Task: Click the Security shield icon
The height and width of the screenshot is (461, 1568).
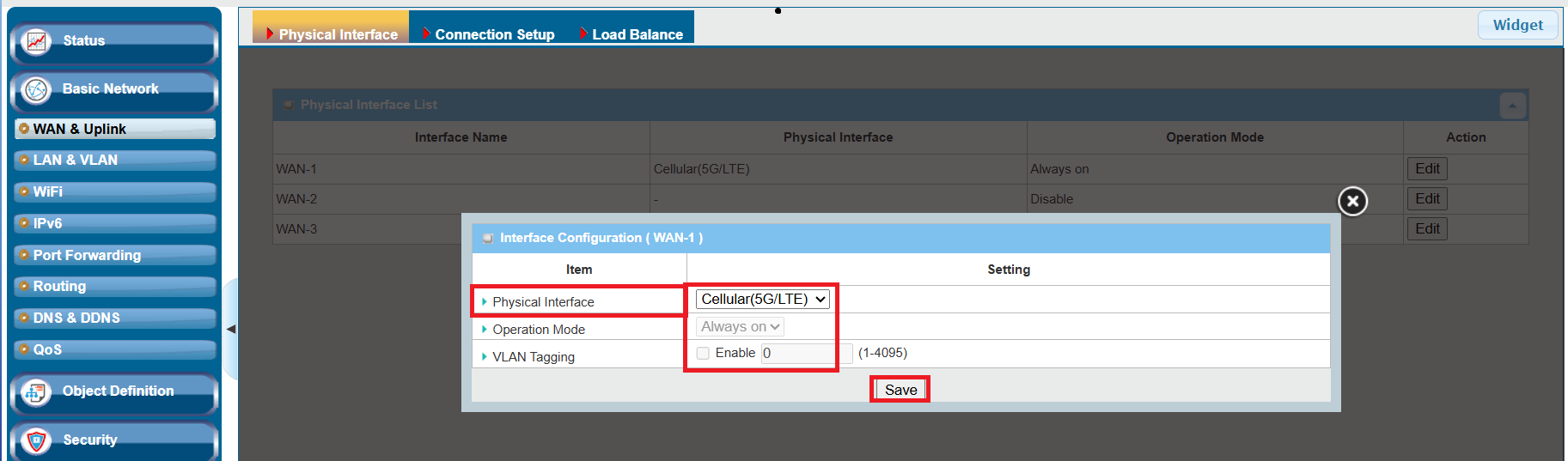Action: tap(36, 440)
